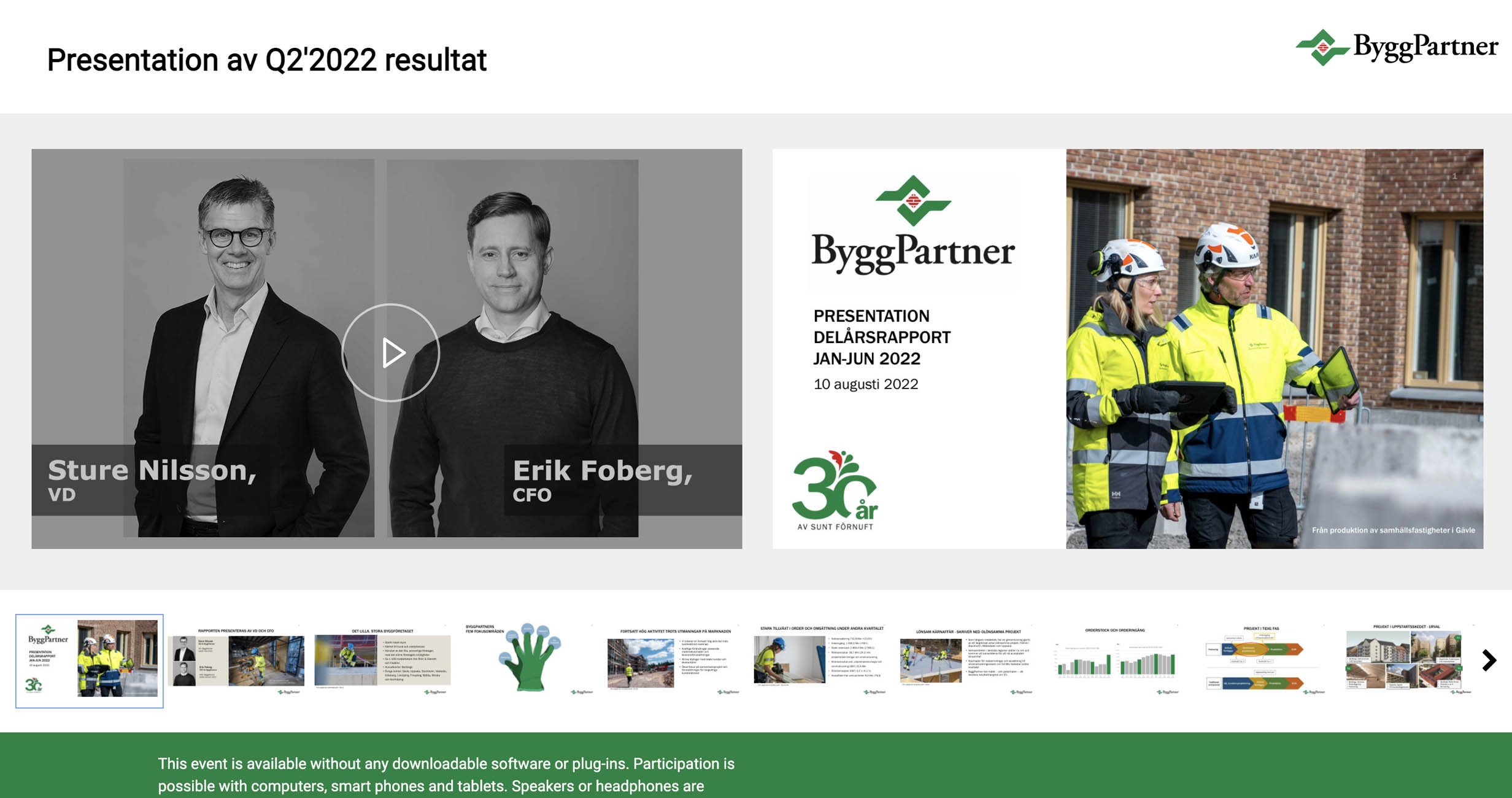Click the large current slide preview
The height and width of the screenshot is (798, 1512).
1128,349
